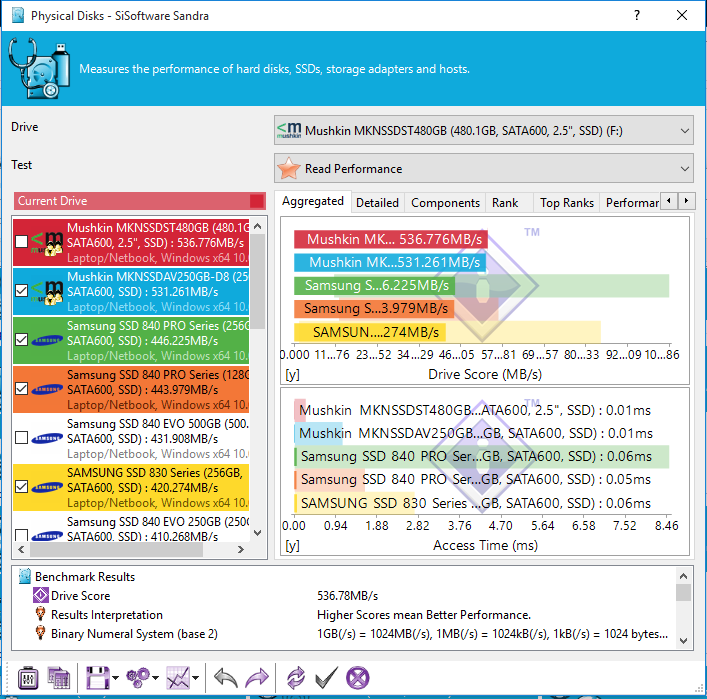The height and width of the screenshot is (699, 707).
Task: Click the purple gears options icon
Action: tap(138, 678)
